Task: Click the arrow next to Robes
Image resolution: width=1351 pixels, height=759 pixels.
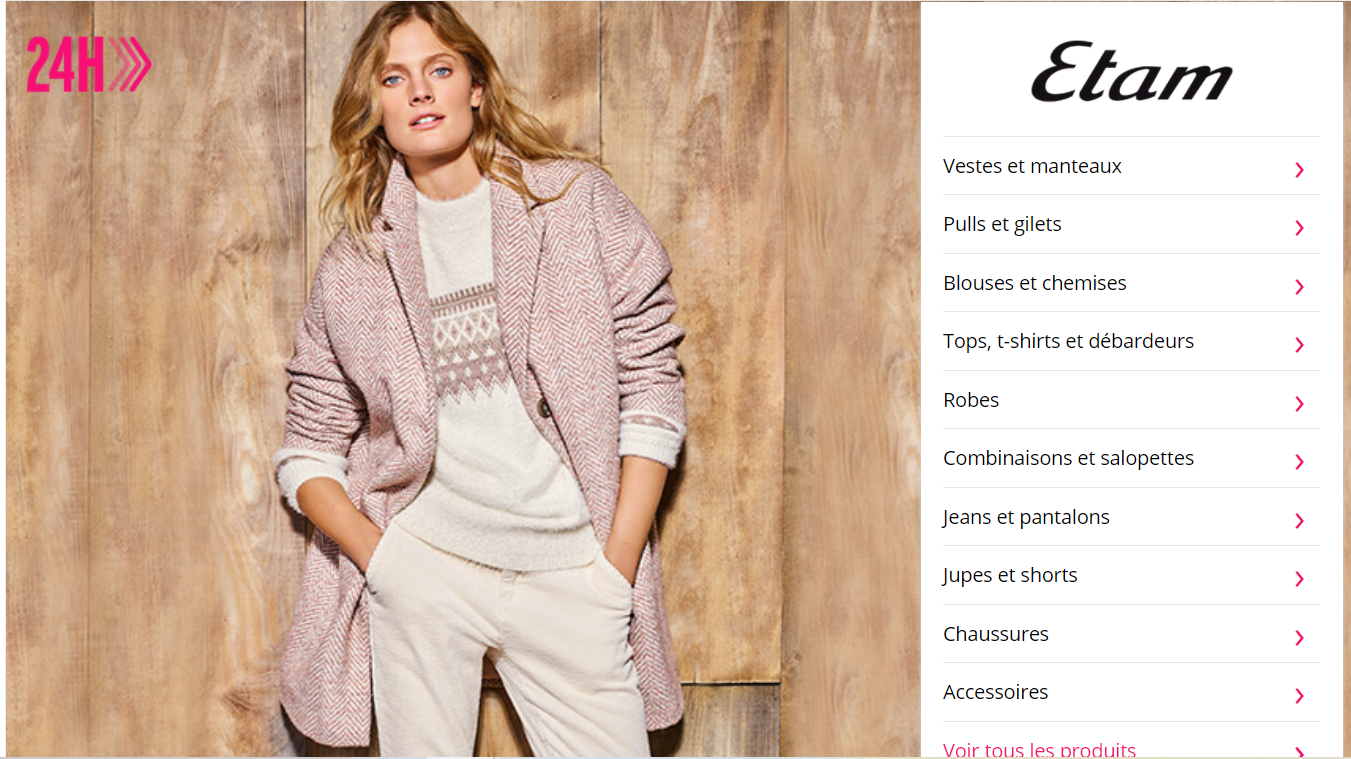Action: tap(1299, 404)
